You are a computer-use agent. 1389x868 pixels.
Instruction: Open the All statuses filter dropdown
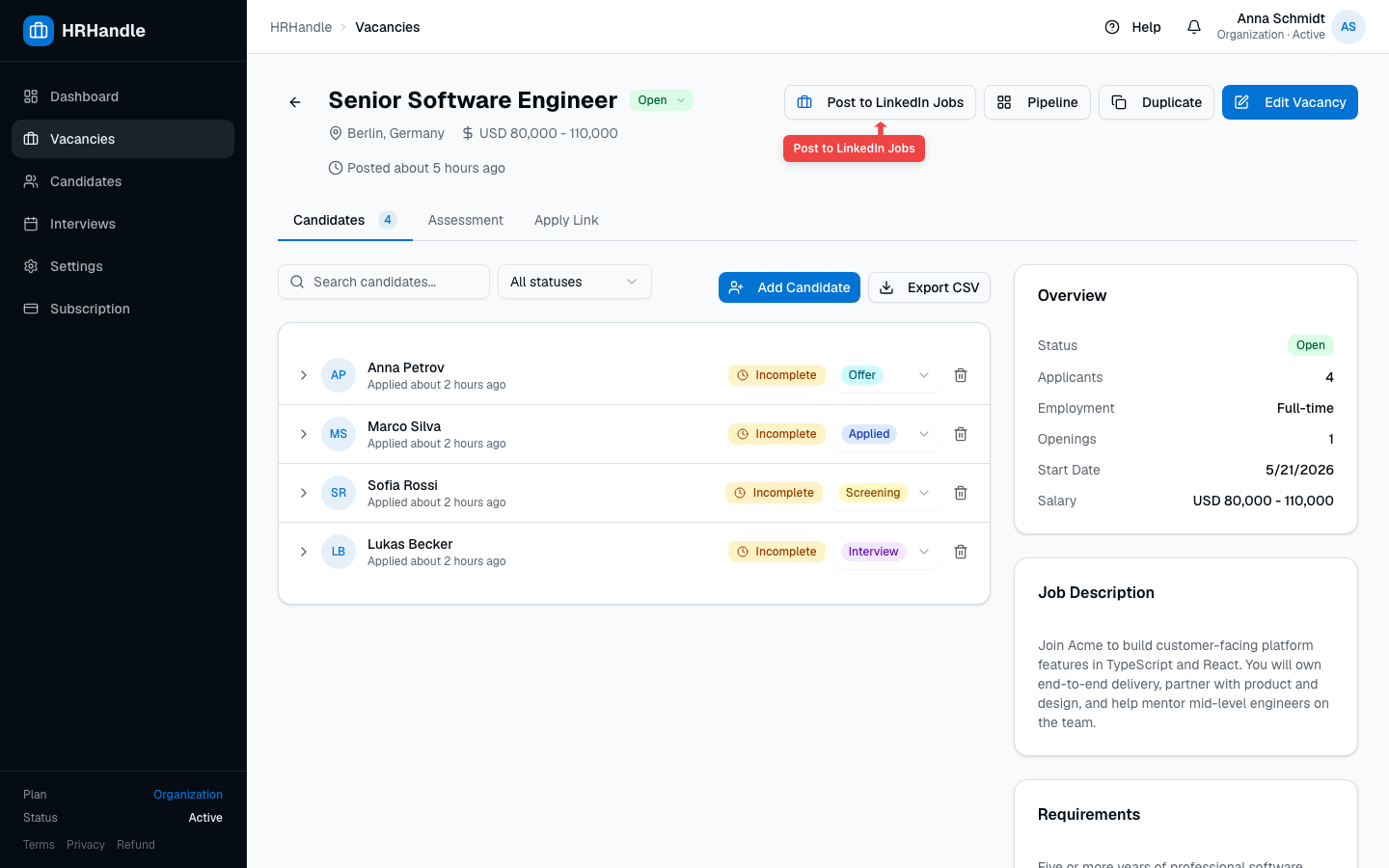(x=575, y=282)
